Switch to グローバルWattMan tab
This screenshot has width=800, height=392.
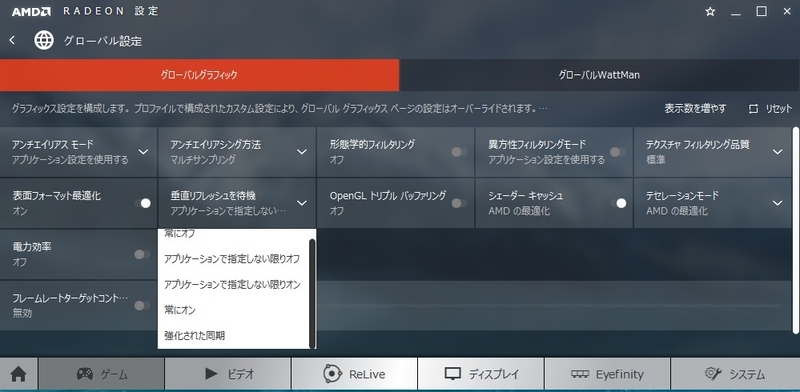(599, 75)
